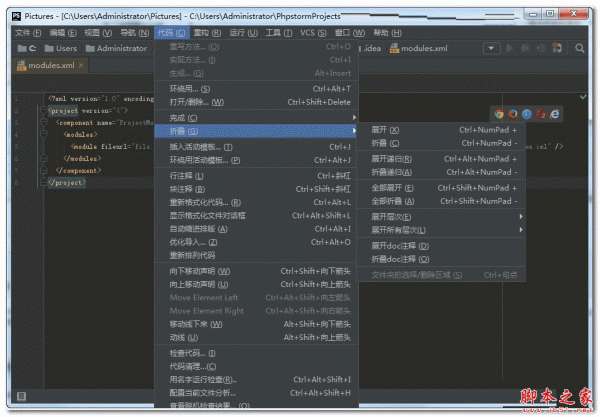Expand the 完成 (C) submenu arrow

coord(354,117)
